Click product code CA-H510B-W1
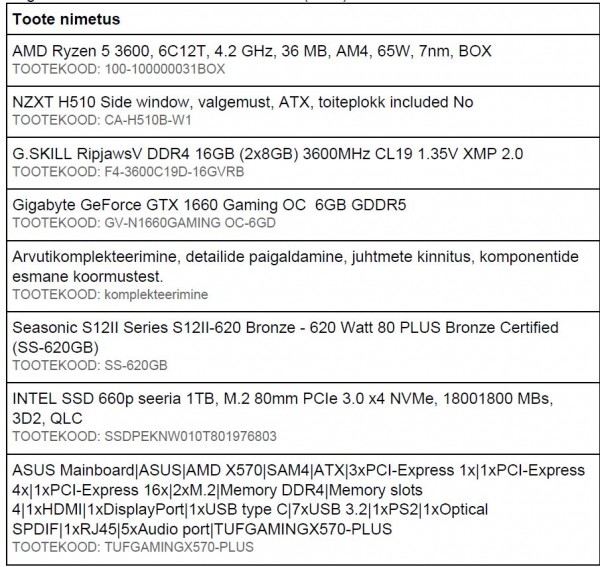Viewport: 600px width, 567px height. (148, 121)
